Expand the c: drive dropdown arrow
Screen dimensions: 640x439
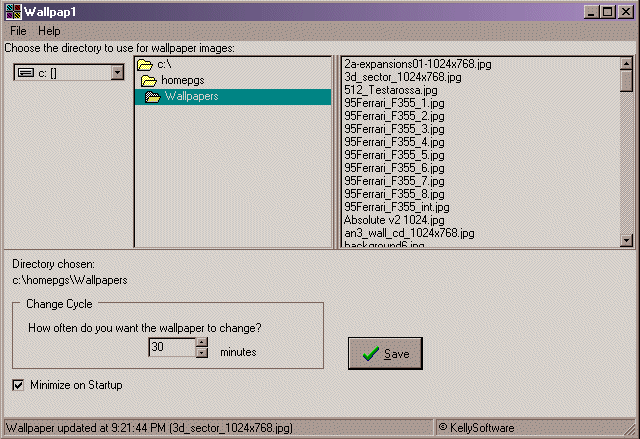click(117, 73)
